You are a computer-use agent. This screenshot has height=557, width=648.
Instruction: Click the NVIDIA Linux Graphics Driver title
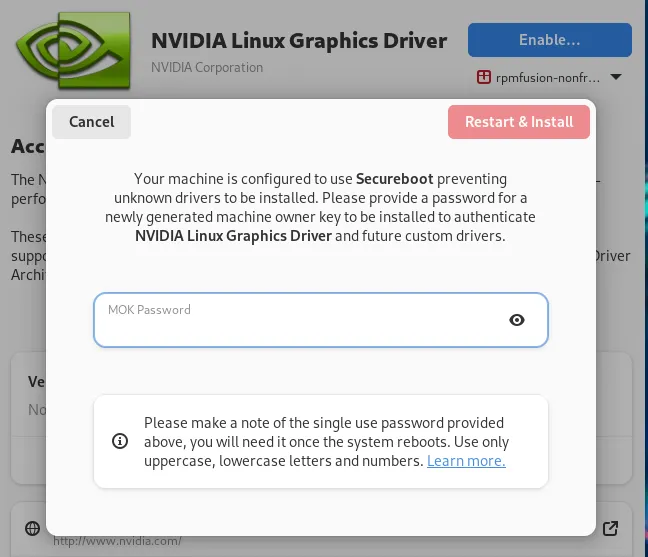[x=299, y=41]
